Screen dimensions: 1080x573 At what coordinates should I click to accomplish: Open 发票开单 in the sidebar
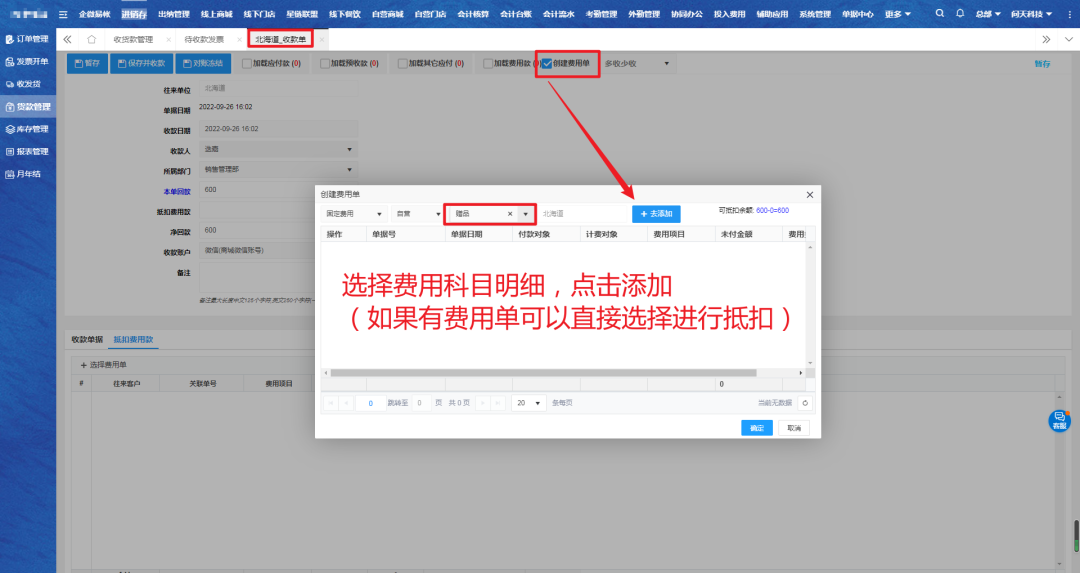pyautogui.click(x=28, y=61)
